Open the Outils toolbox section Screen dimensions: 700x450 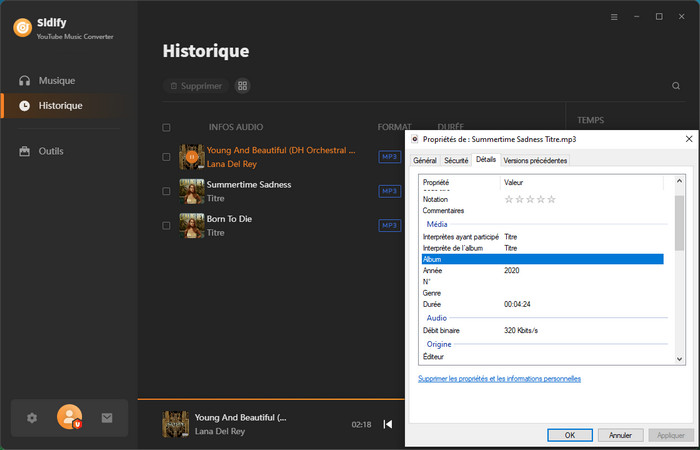coord(50,151)
